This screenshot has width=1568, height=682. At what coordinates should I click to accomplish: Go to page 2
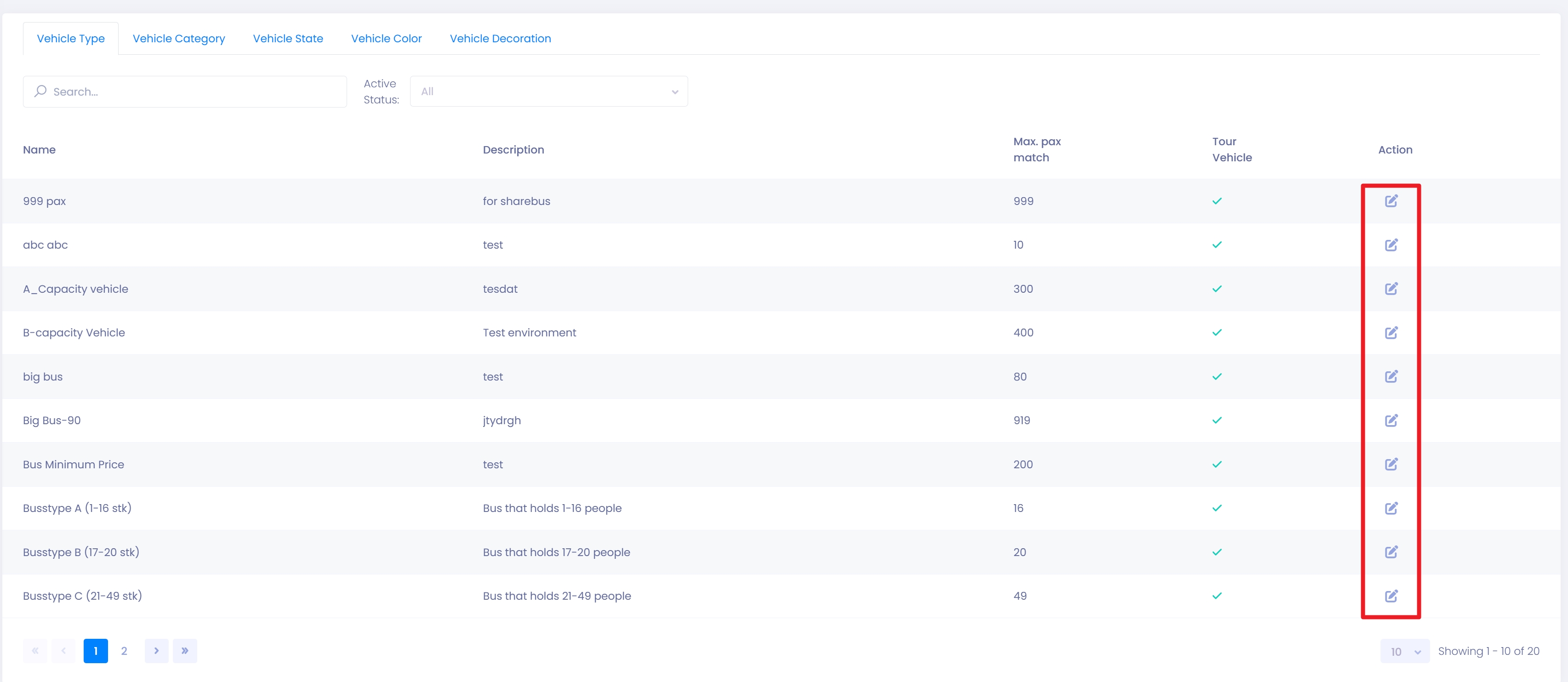point(124,651)
